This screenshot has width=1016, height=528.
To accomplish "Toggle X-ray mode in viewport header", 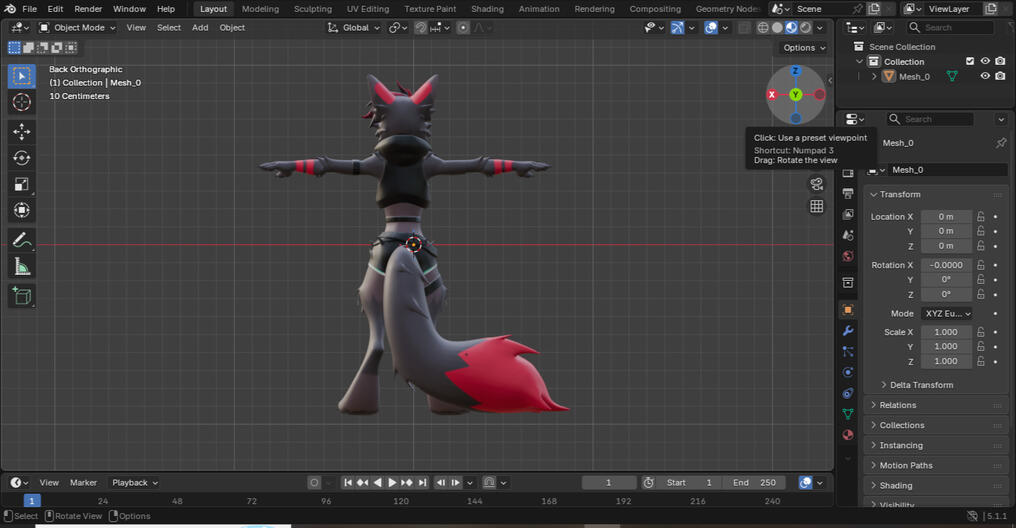I will 745,28.
